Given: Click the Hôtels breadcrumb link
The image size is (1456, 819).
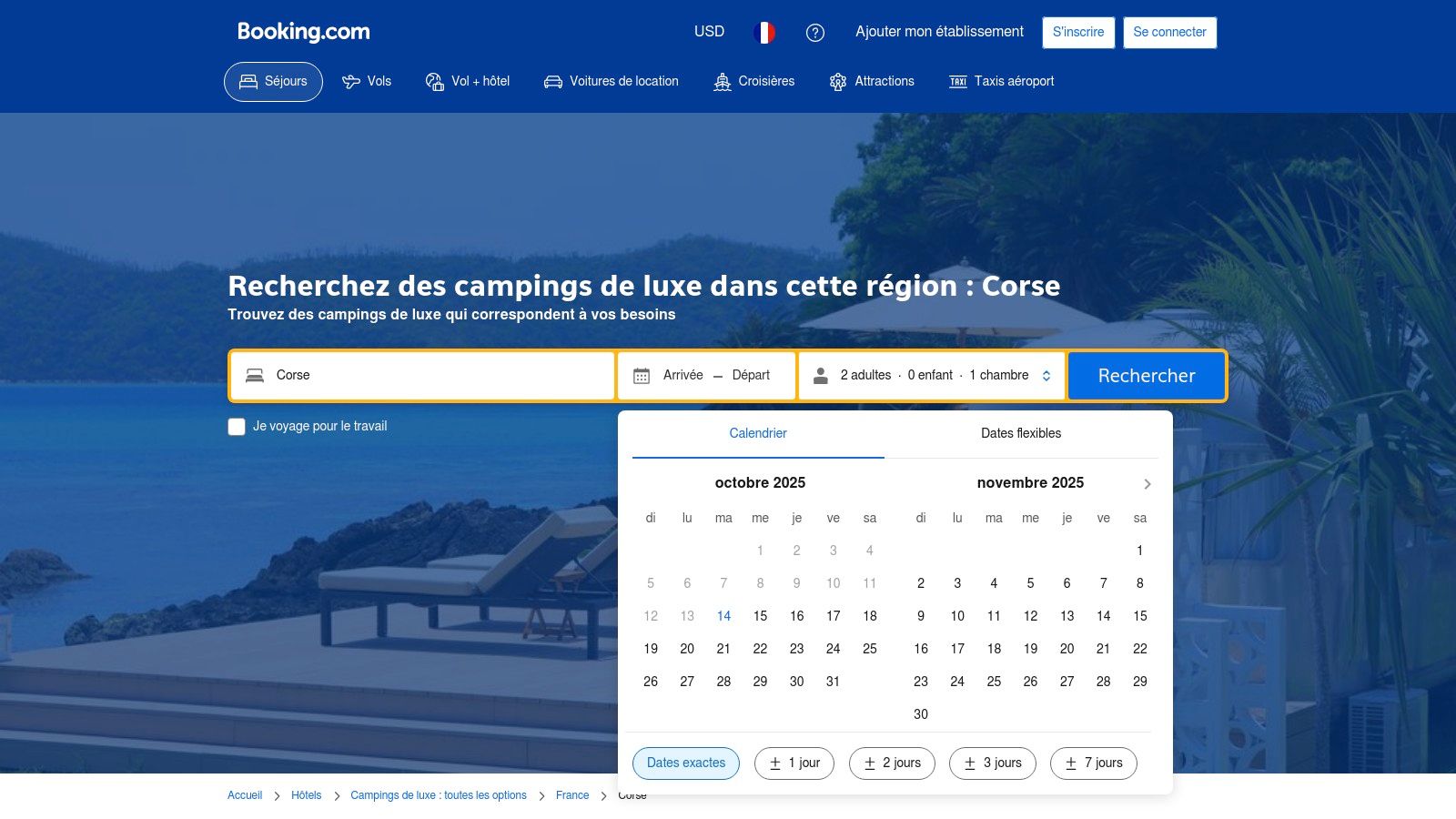Looking at the screenshot, I should [307, 795].
